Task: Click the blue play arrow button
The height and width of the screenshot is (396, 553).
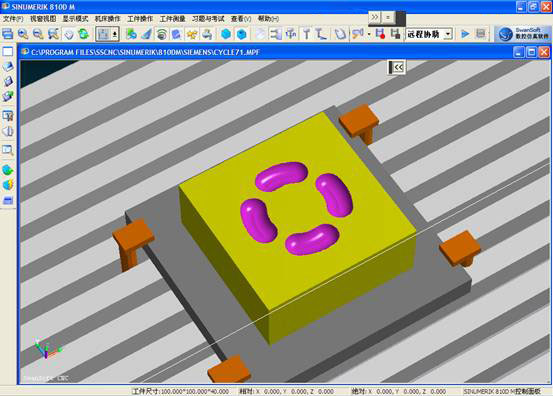Action: pos(465,34)
